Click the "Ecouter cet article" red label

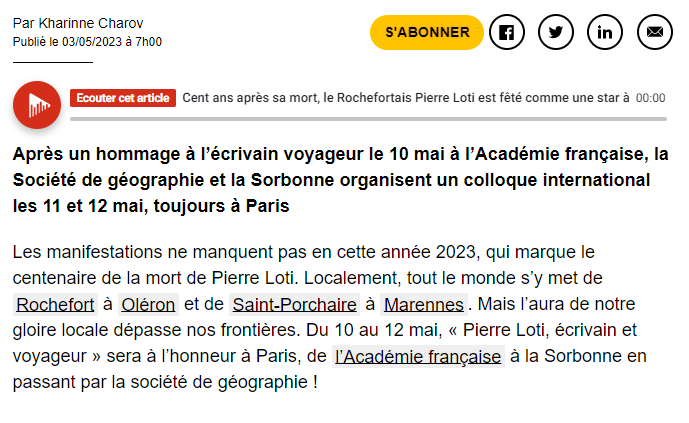point(123,98)
